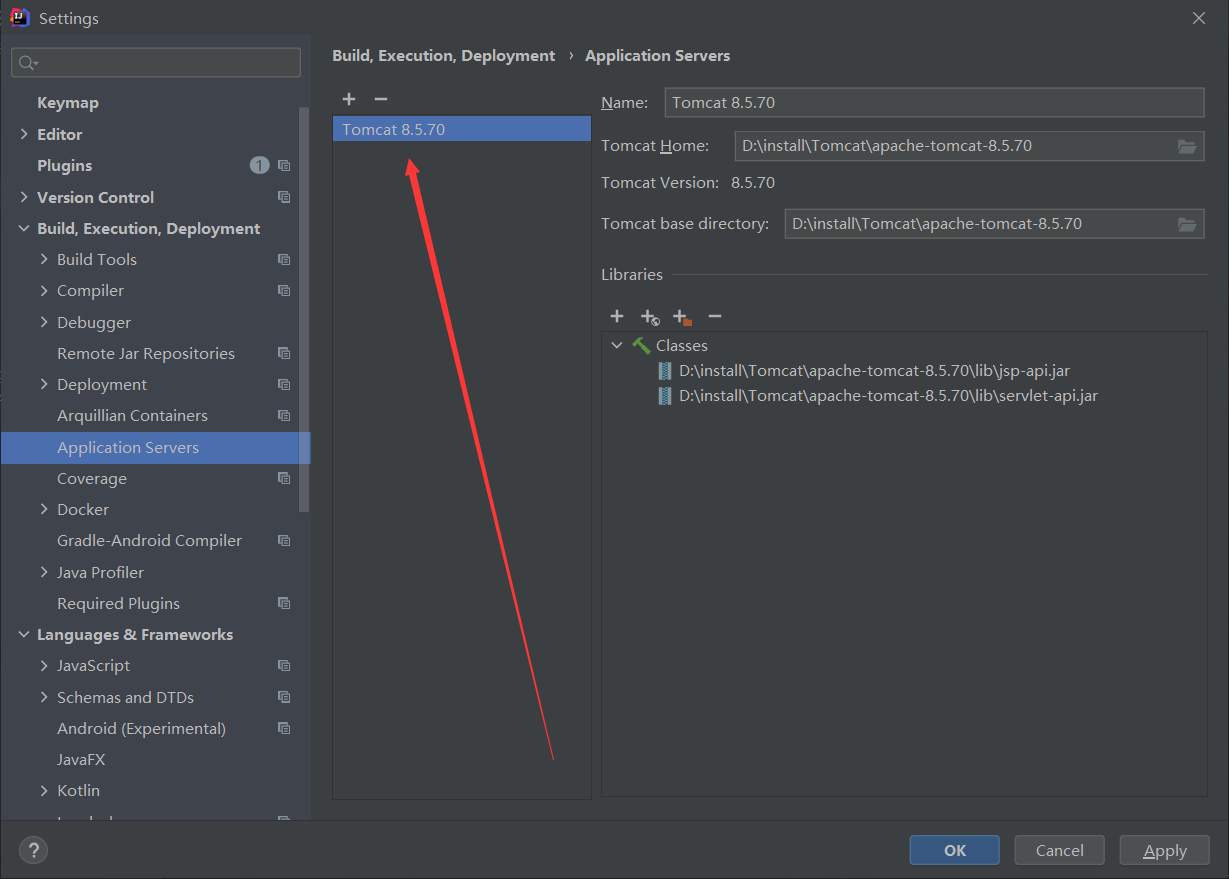Collapse the Languages & Frameworks group

point(24,635)
